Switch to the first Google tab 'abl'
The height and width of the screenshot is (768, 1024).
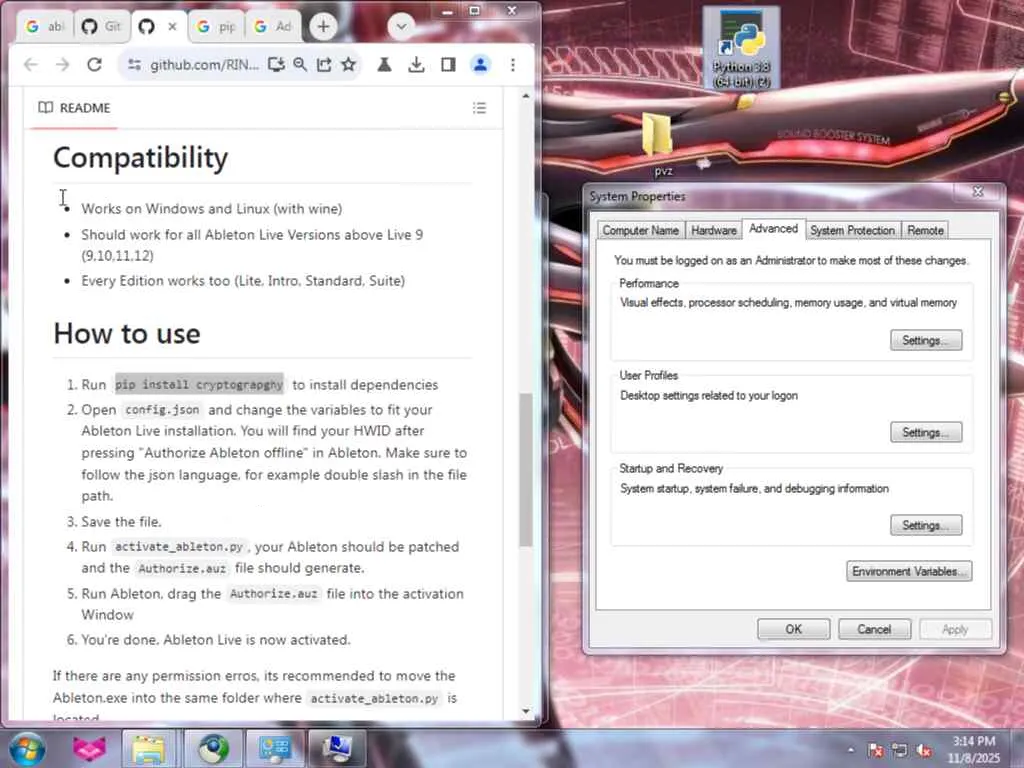(44, 26)
